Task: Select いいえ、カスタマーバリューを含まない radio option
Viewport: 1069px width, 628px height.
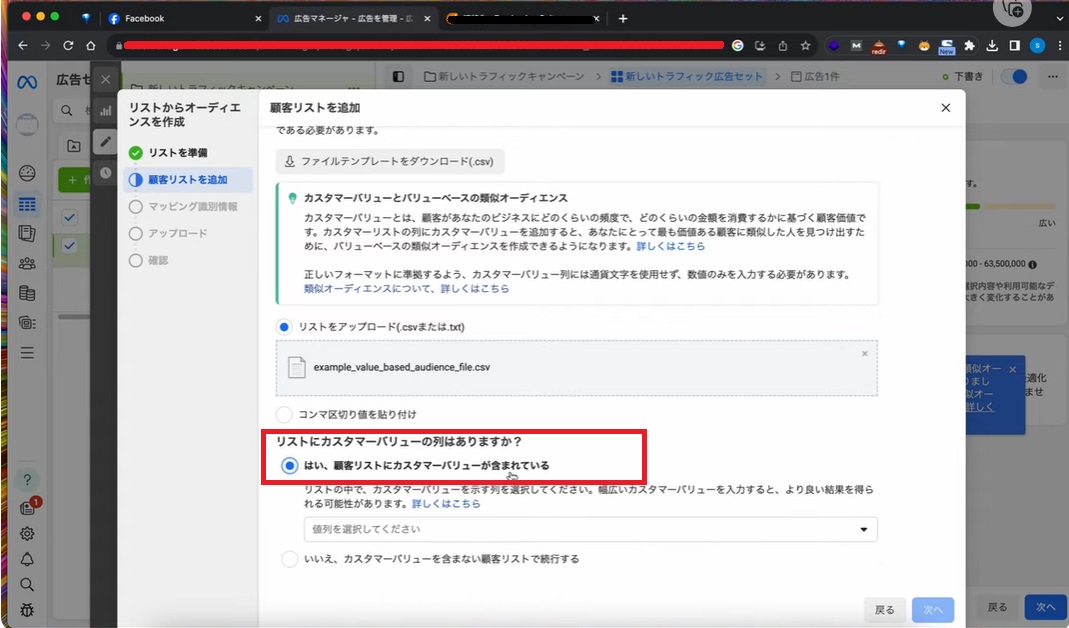Action: pyautogui.click(x=290, y=559)
